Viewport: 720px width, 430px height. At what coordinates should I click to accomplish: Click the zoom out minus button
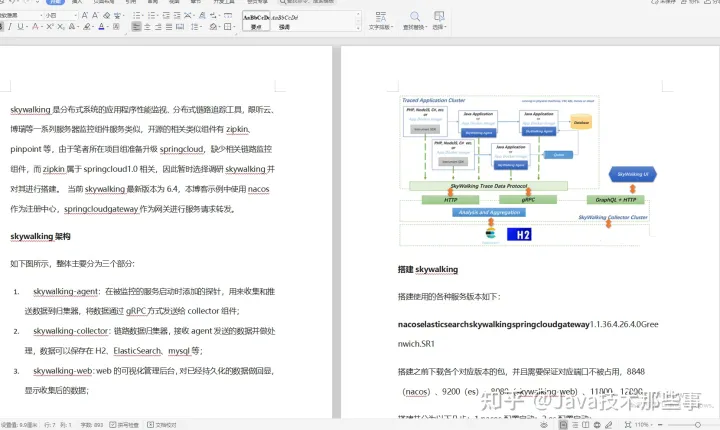660,425
